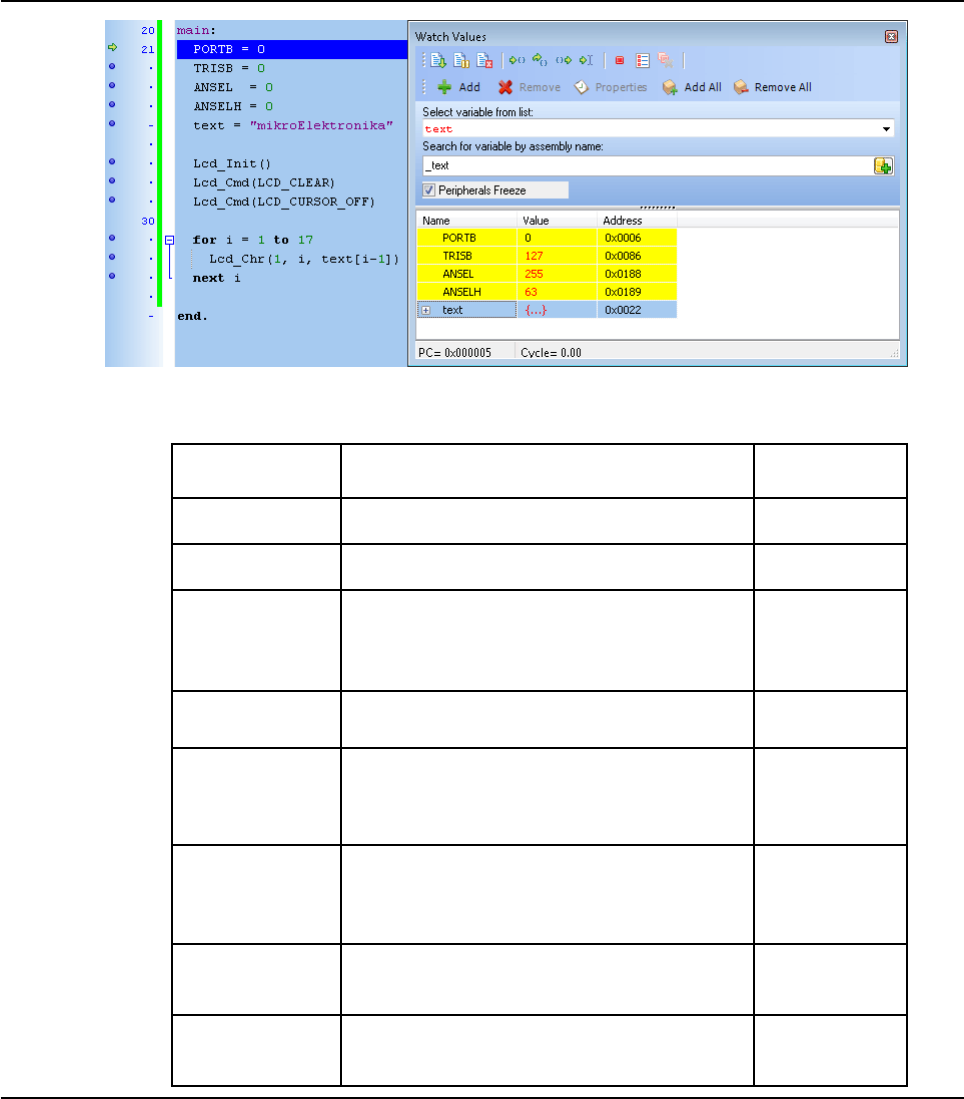
Task: Click the TRISB value 127
Action: 534,256
